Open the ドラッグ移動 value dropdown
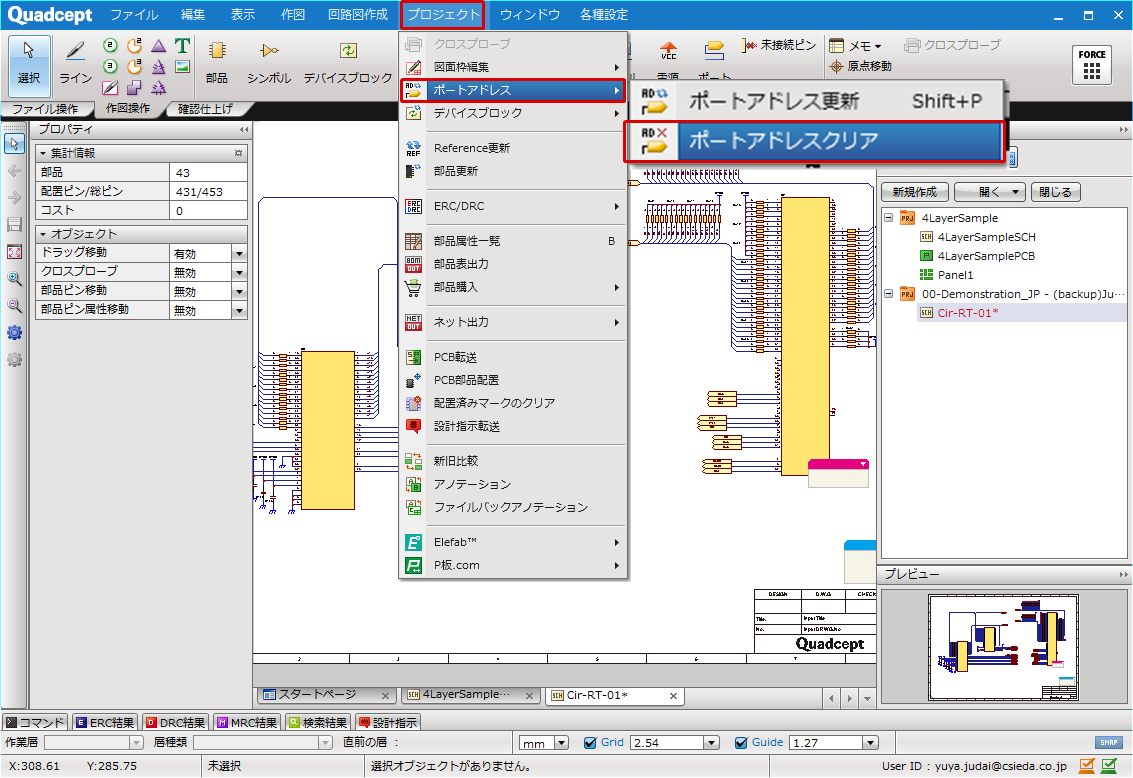 (x=239, y=254)
